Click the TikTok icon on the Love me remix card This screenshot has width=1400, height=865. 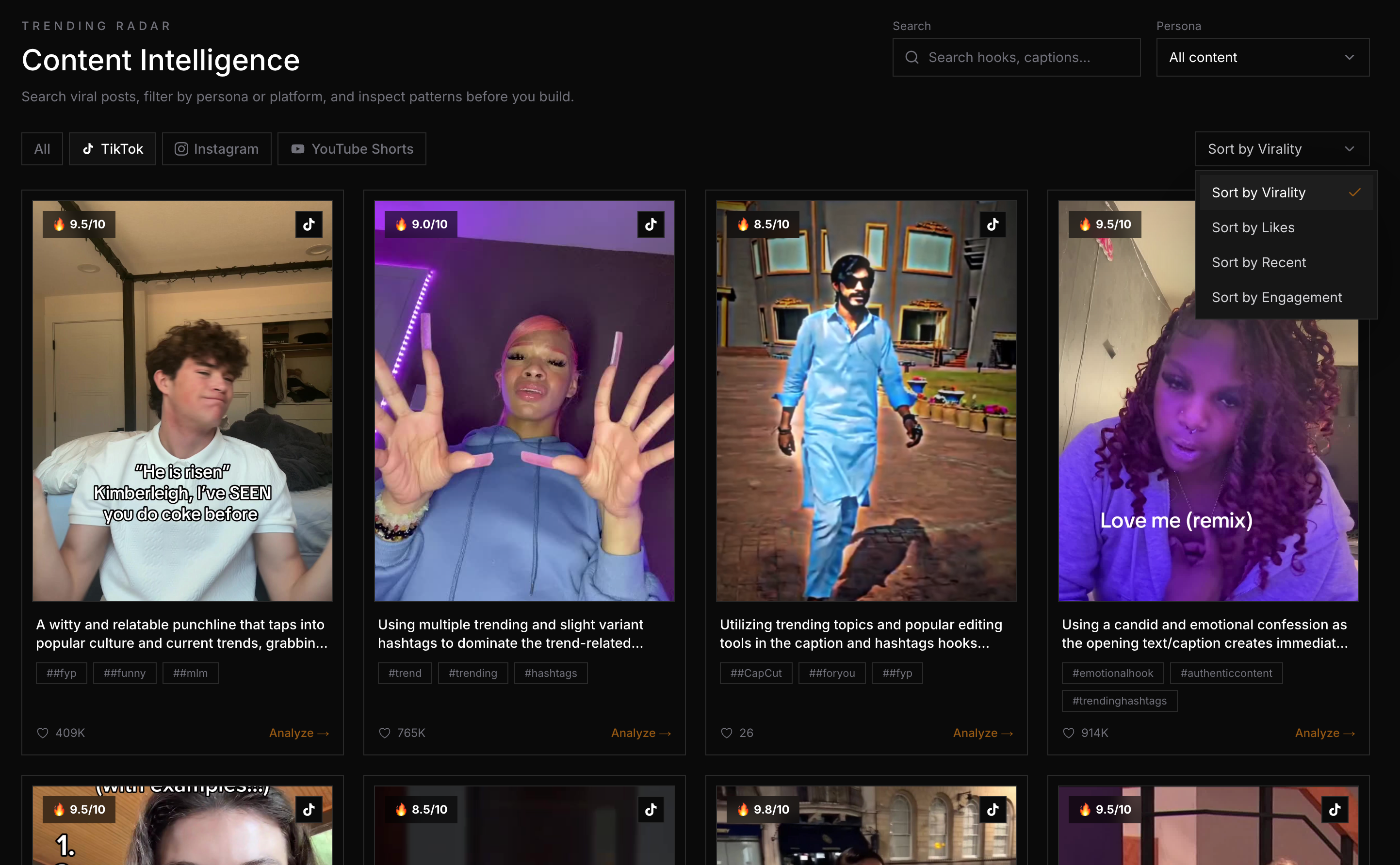pos(1335,224)
